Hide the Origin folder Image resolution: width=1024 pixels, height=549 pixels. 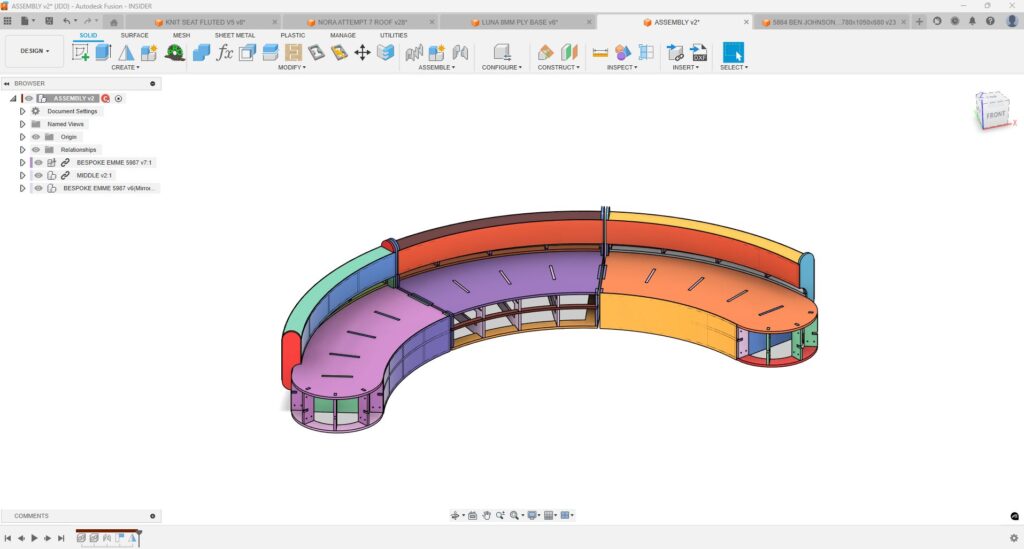pyautogui.click(x=36, y=137)
